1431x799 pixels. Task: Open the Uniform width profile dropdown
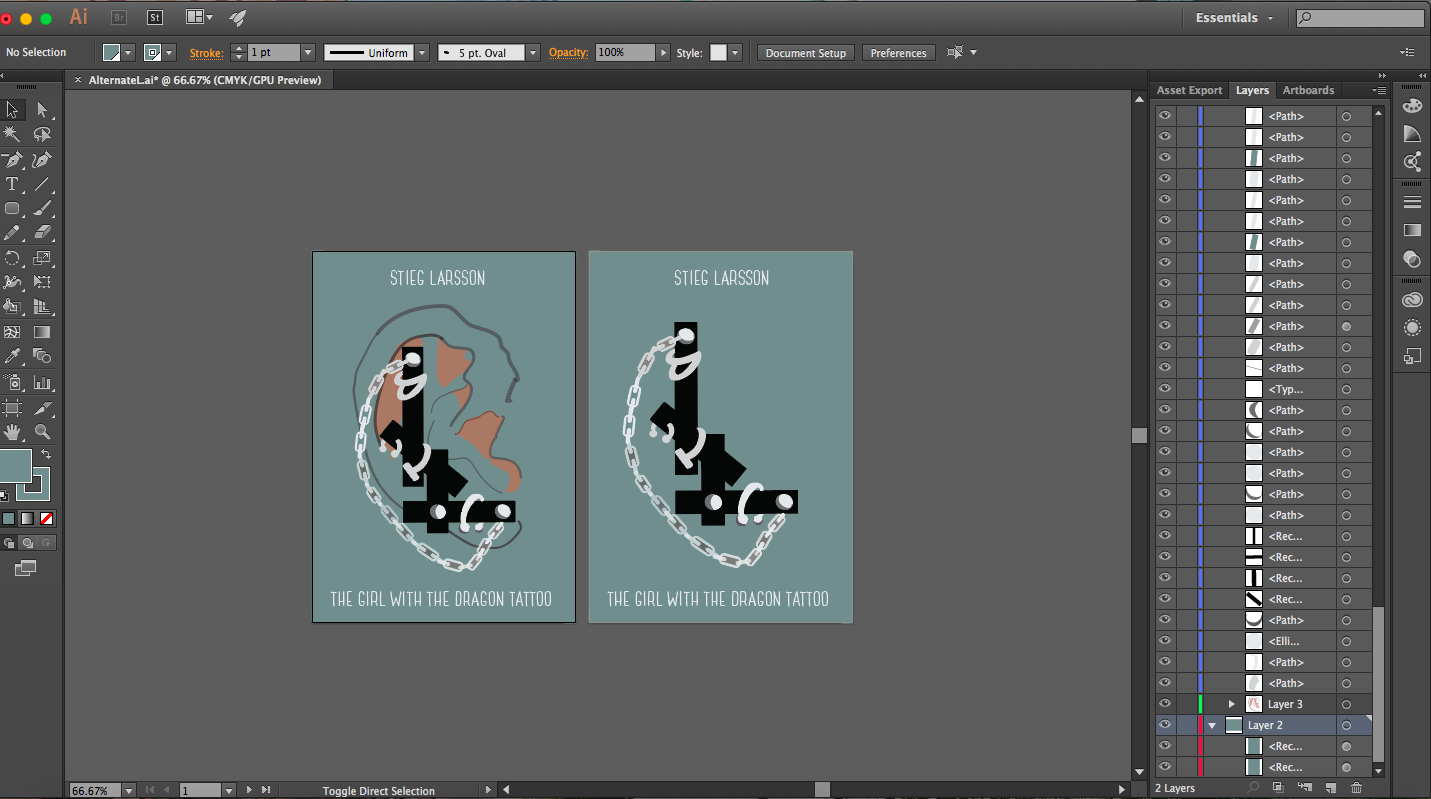coord(422,53)
